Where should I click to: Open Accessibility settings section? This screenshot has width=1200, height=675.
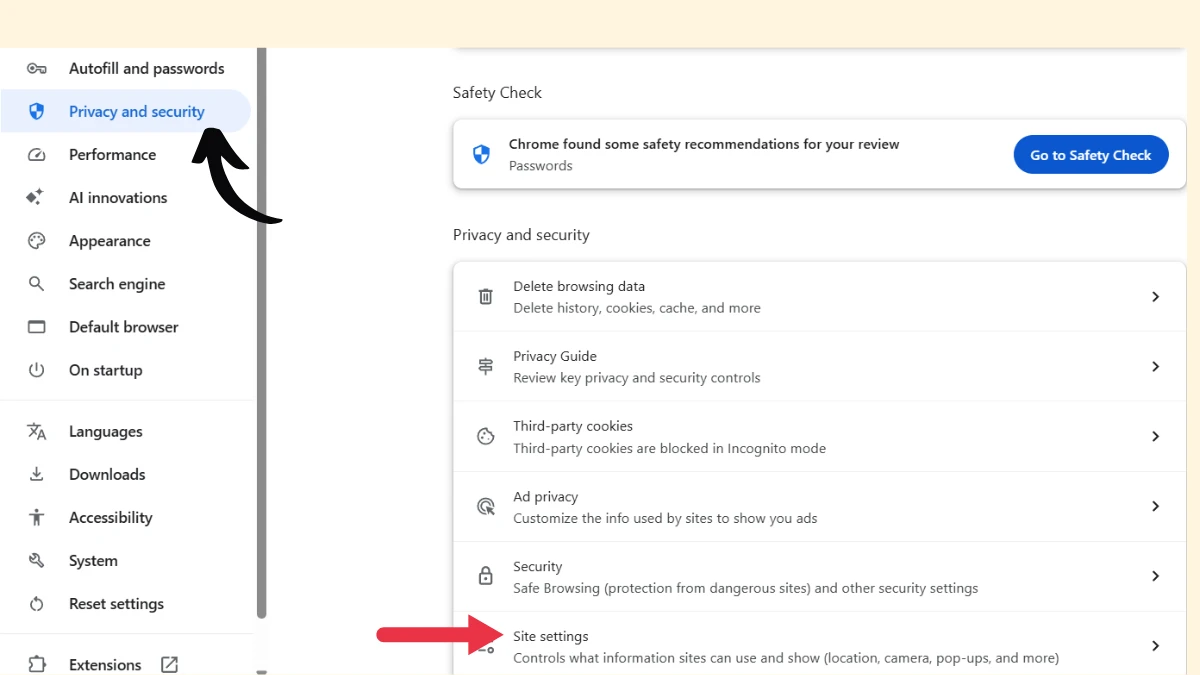tap(125, 517)
